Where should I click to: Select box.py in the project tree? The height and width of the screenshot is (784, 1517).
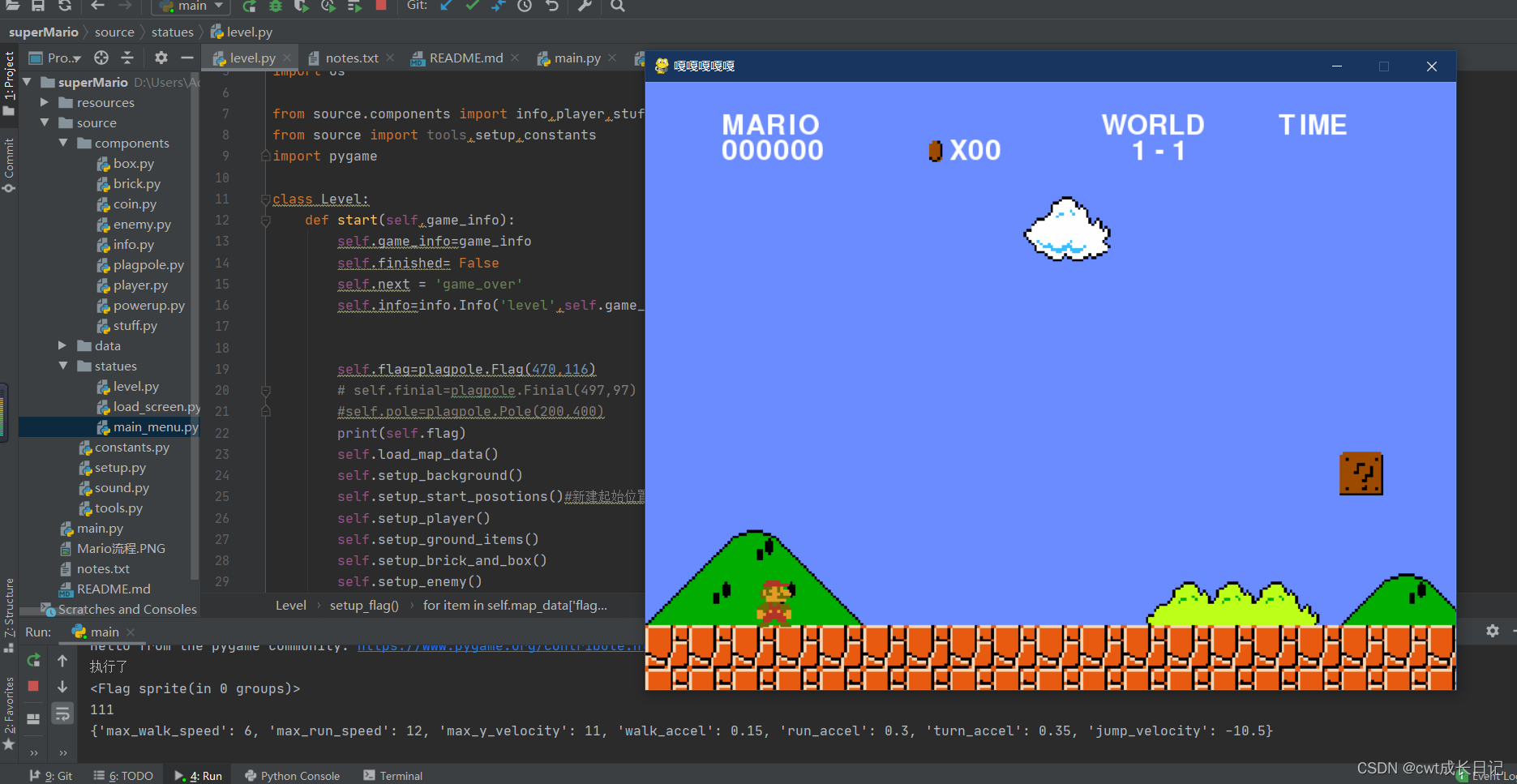pos(133,164)
